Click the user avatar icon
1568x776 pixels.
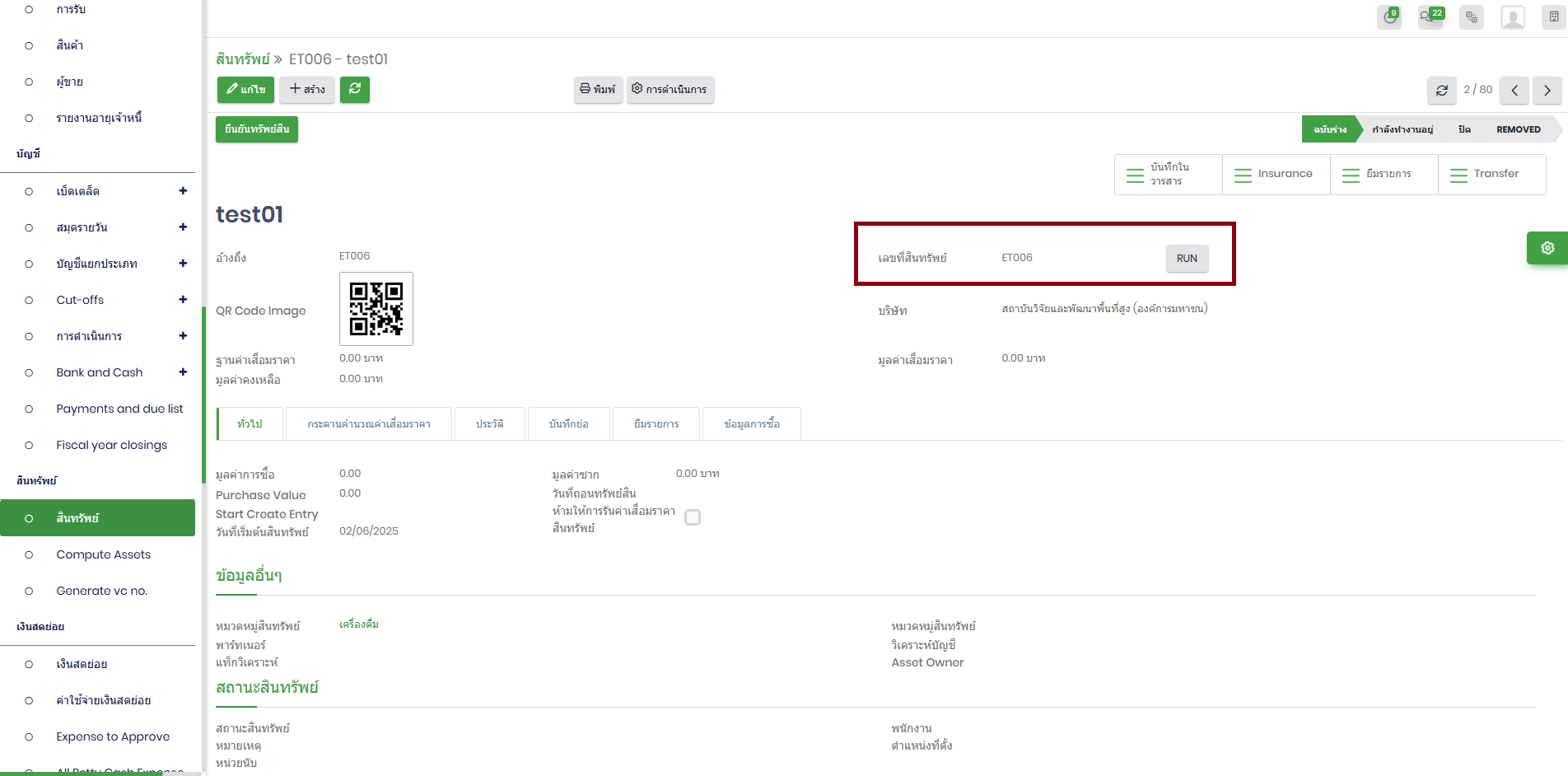tap(1512, 17)
